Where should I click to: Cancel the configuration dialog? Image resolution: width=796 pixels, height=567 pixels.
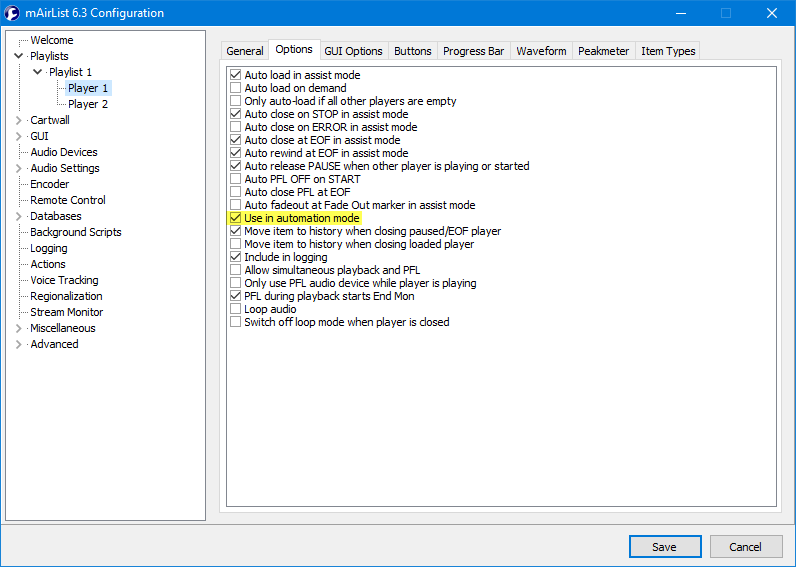[x=746, y=547]
